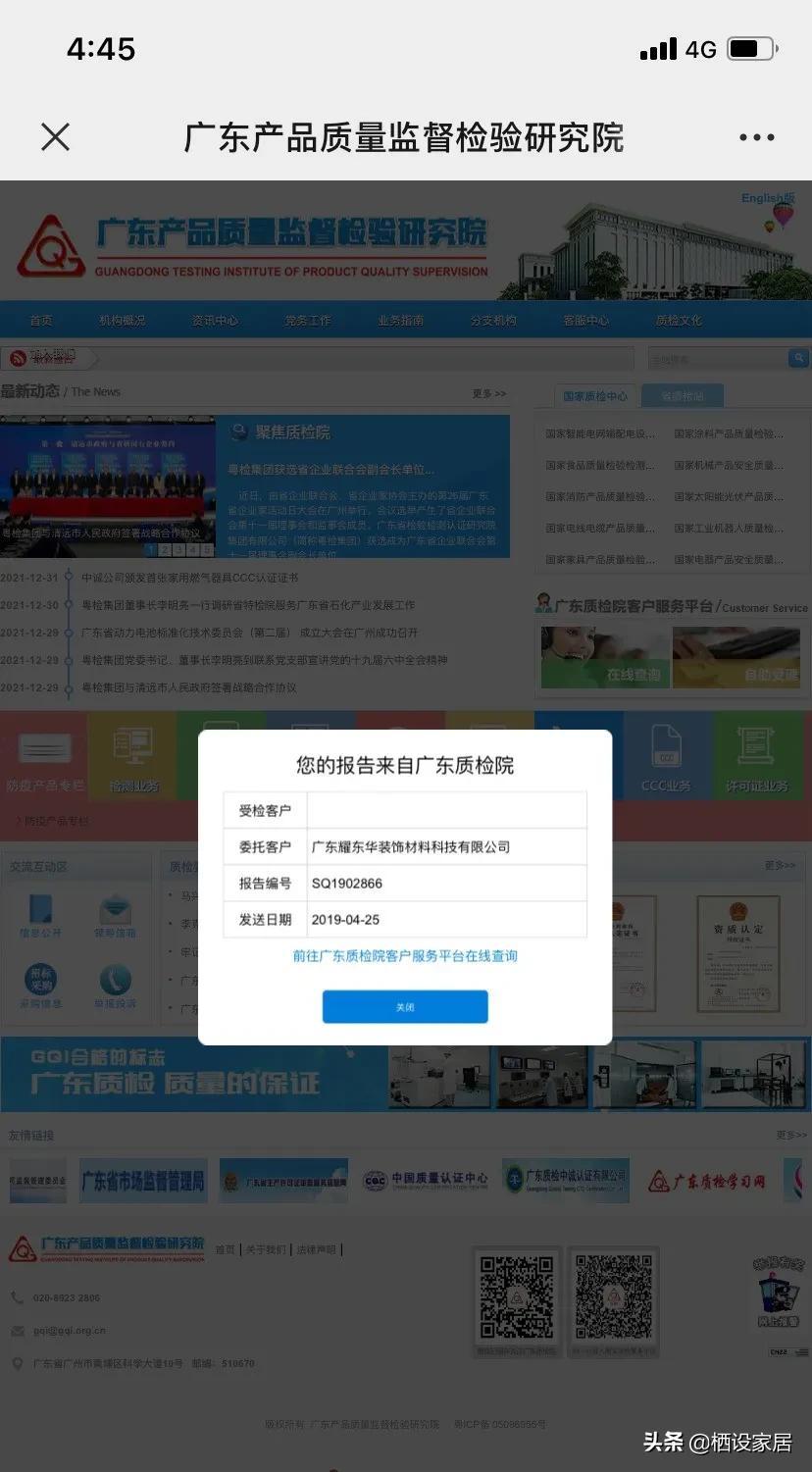Screen dimensions: 812x1472
Task: Open news 广东省动力电池标准化技术委员会 成立大会
Action: point(249,633)
